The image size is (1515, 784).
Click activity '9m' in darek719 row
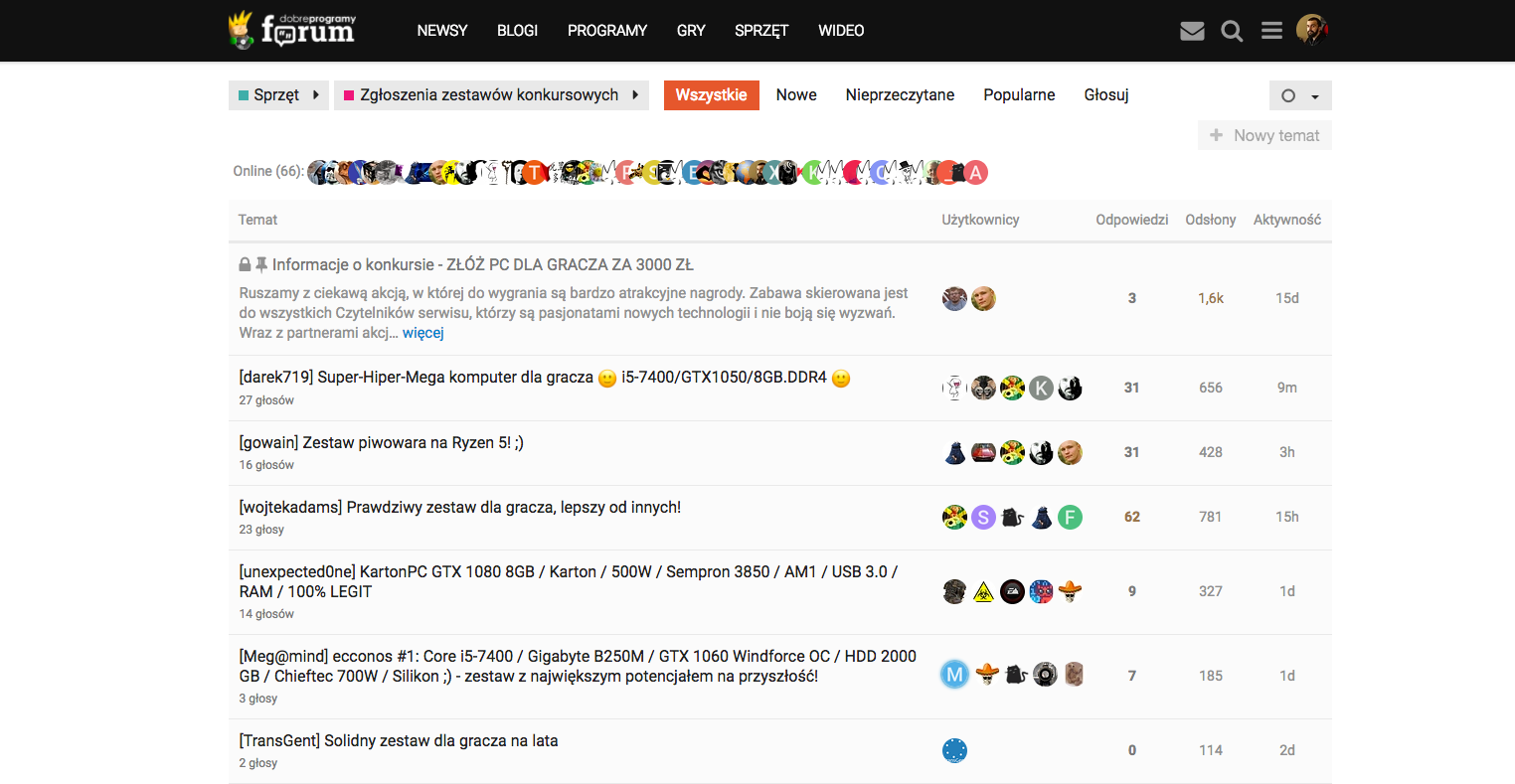(1287, 388)
